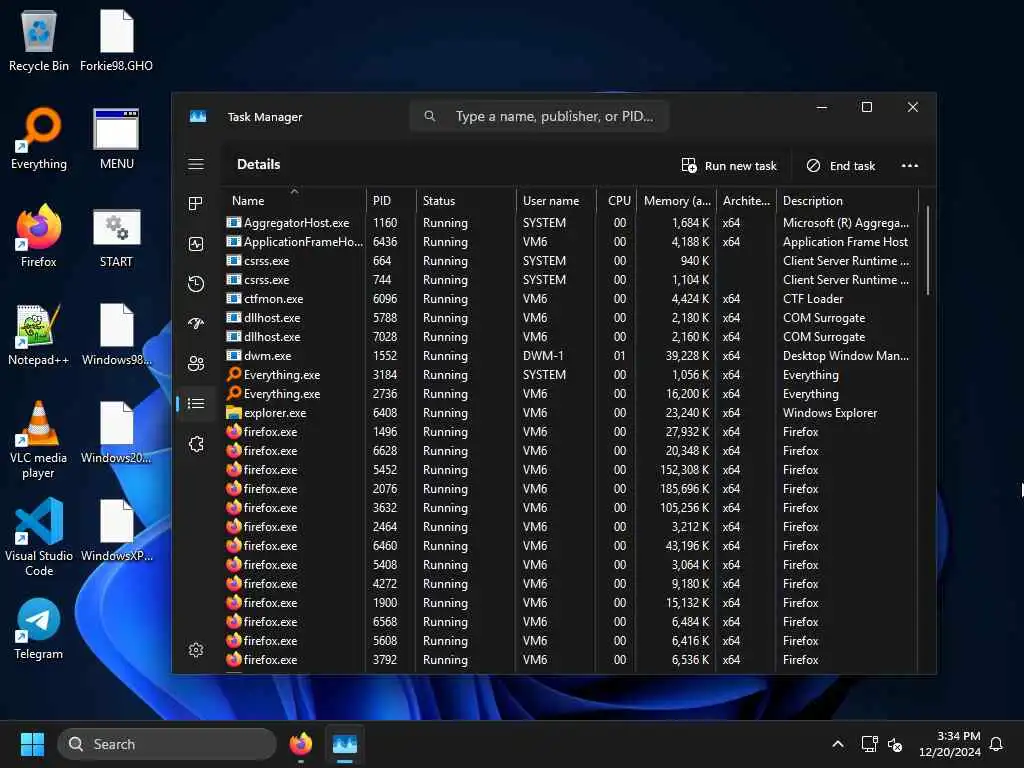Select dllhost.exe with PID 7028
This screenshot has height=768, width=1024.
(x=571, y=336)
